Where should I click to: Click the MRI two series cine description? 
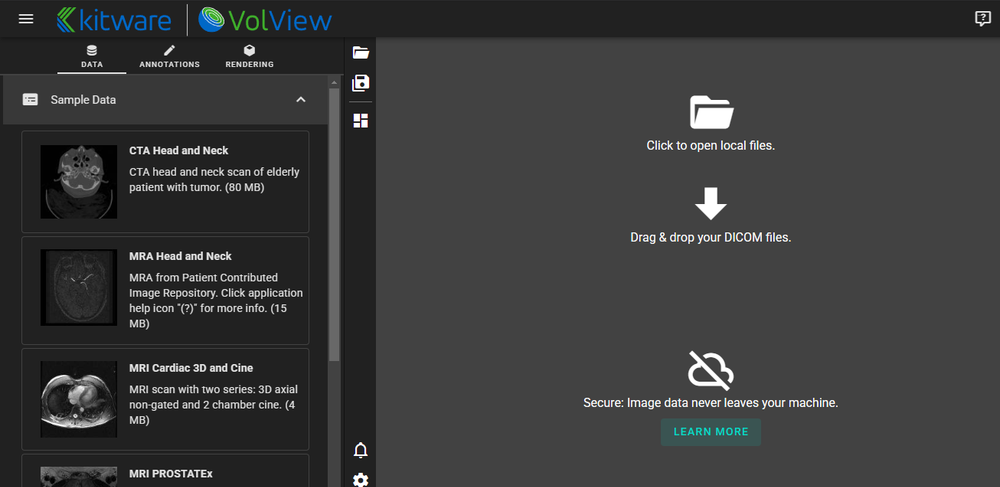pyautogui.click(x=214, y=405)
